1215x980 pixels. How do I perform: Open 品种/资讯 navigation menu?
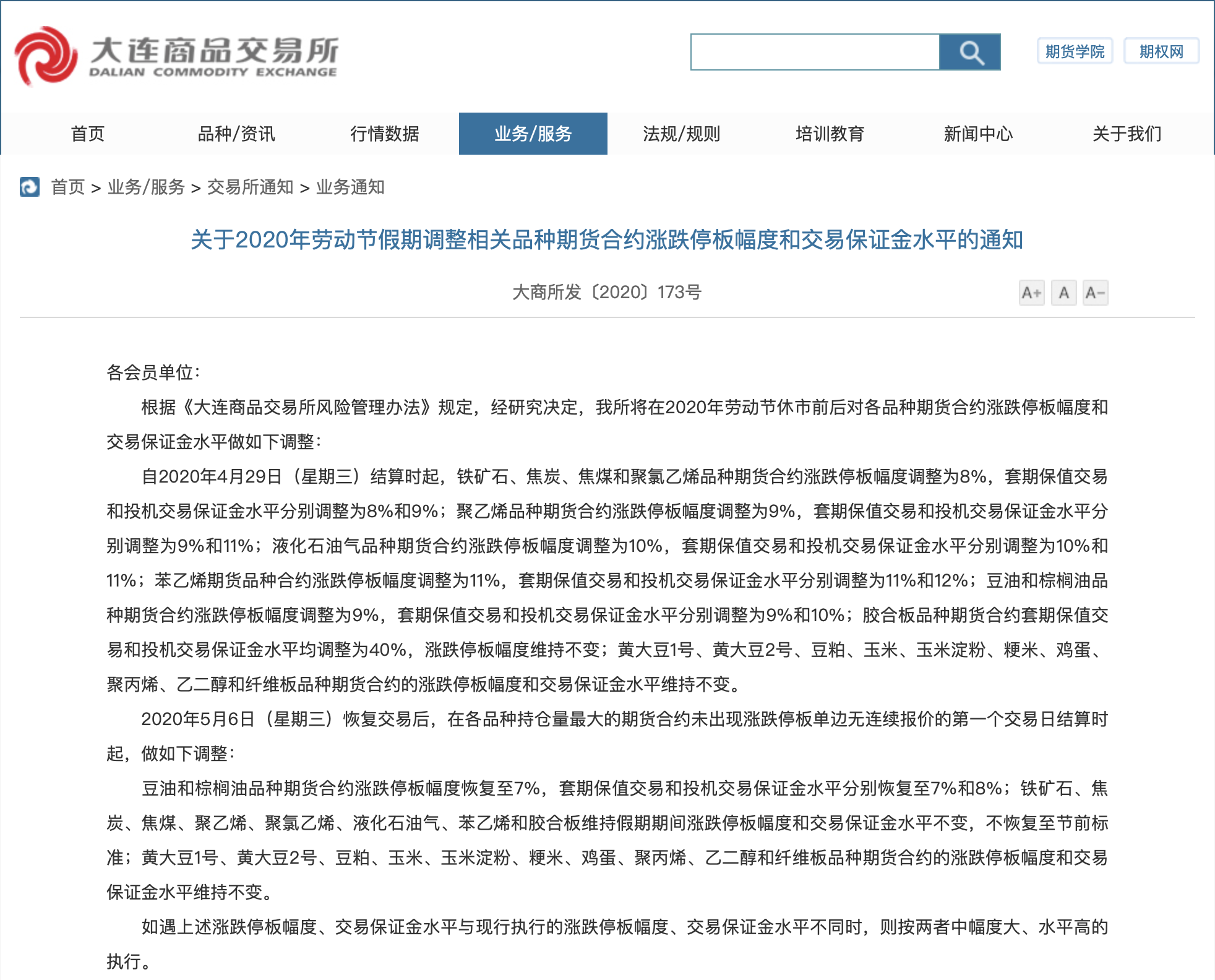236,134
